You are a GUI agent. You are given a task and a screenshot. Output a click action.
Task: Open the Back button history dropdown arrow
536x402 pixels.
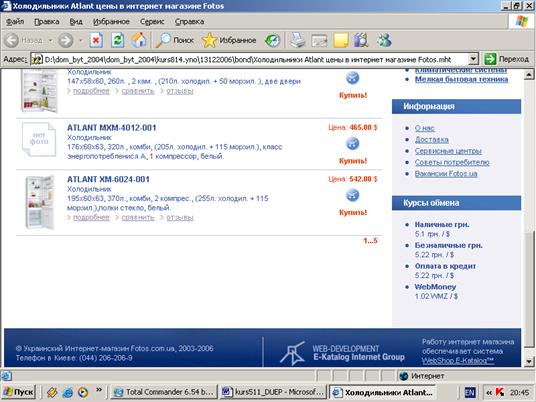pyautogui.click(x=50, y=41)
